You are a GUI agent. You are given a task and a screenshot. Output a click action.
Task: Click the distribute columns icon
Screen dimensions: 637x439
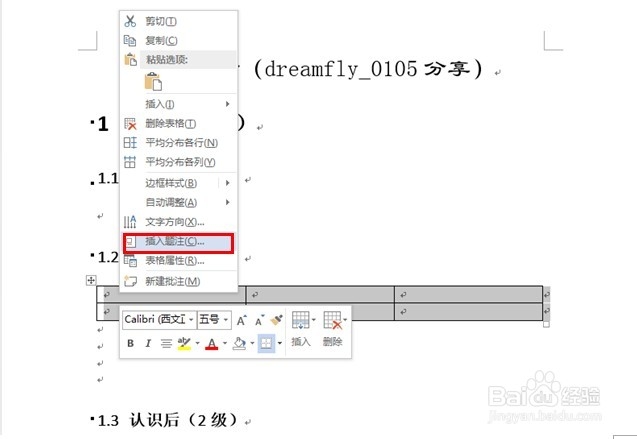tap(130, 162)
